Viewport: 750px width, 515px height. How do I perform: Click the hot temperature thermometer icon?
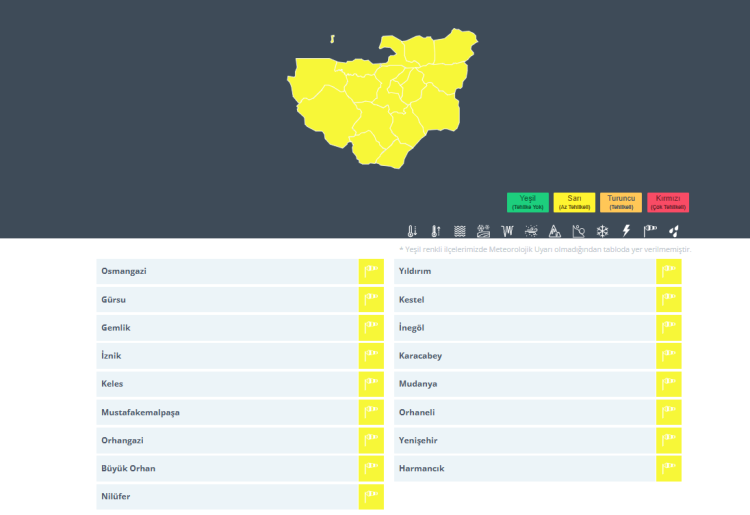[435, 231]
